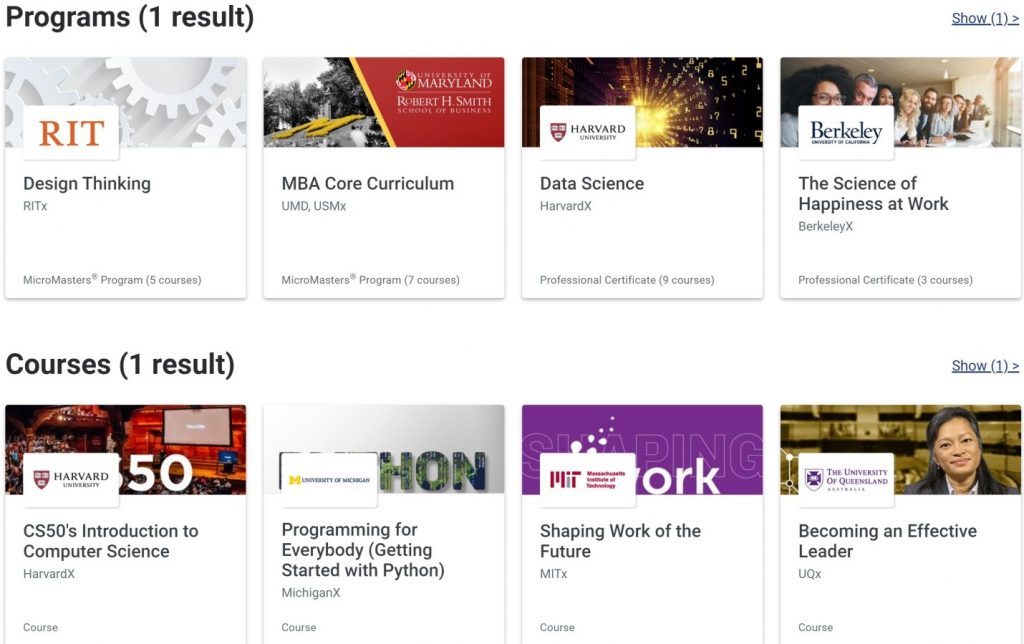The height and width of the screenshot is (644, 1024).
Task: Click the Harvard logo on Data Science card
Action: (588, 133)
